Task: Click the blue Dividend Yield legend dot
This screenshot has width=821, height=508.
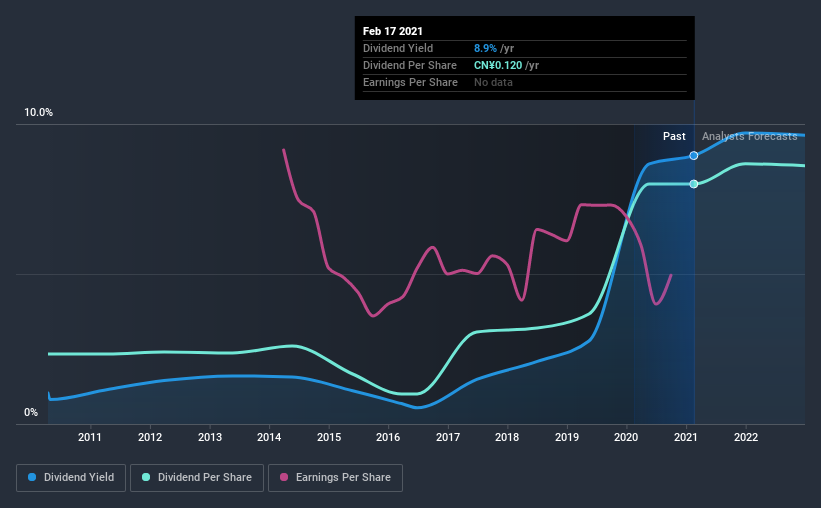Action: pyautogui.click(x=32, y=477)
